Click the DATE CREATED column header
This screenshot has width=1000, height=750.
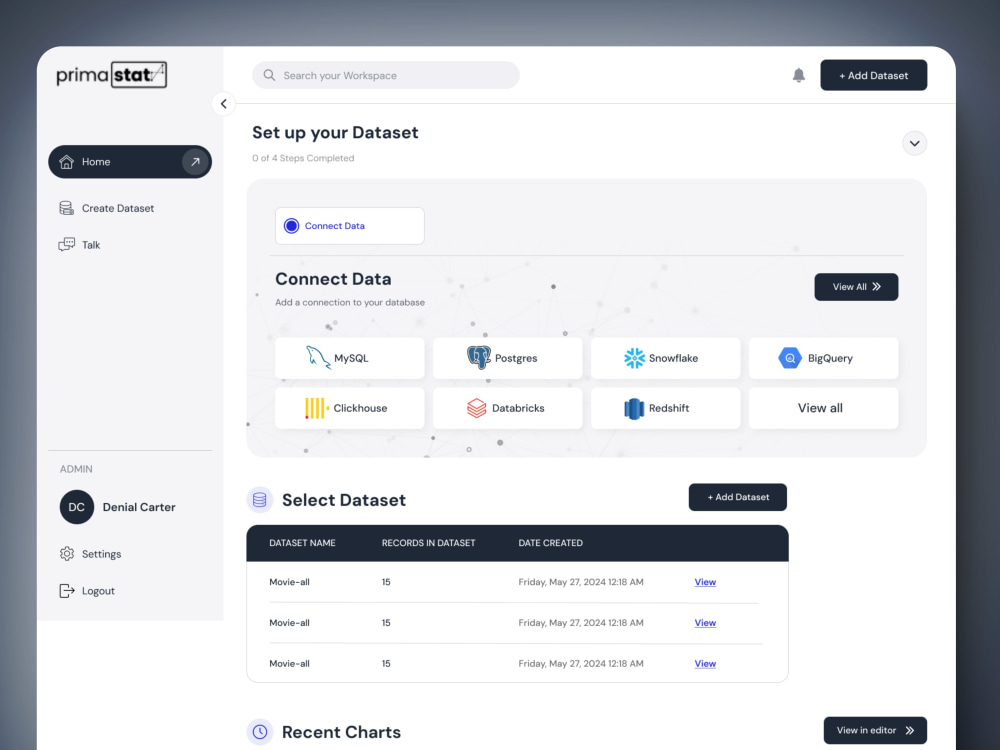click(x=550, y=543)
